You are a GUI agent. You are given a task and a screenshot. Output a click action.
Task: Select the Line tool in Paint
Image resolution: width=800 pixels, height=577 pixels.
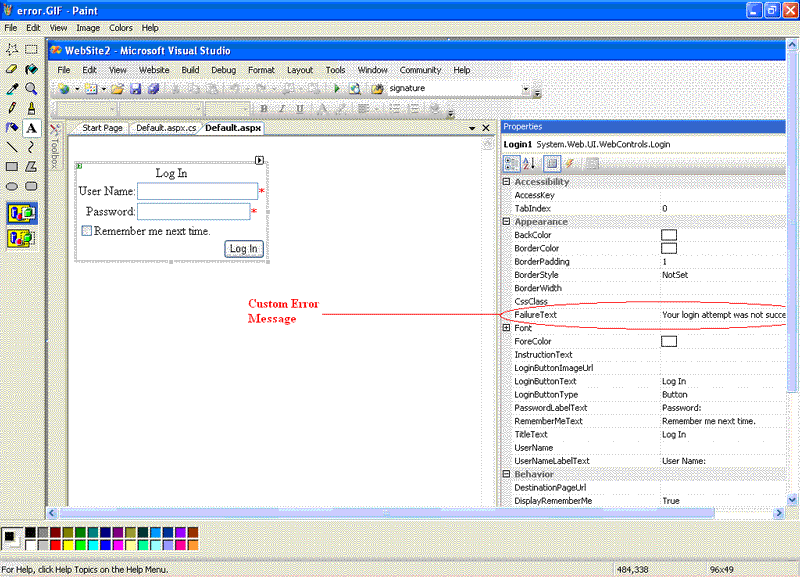point(12,147)
